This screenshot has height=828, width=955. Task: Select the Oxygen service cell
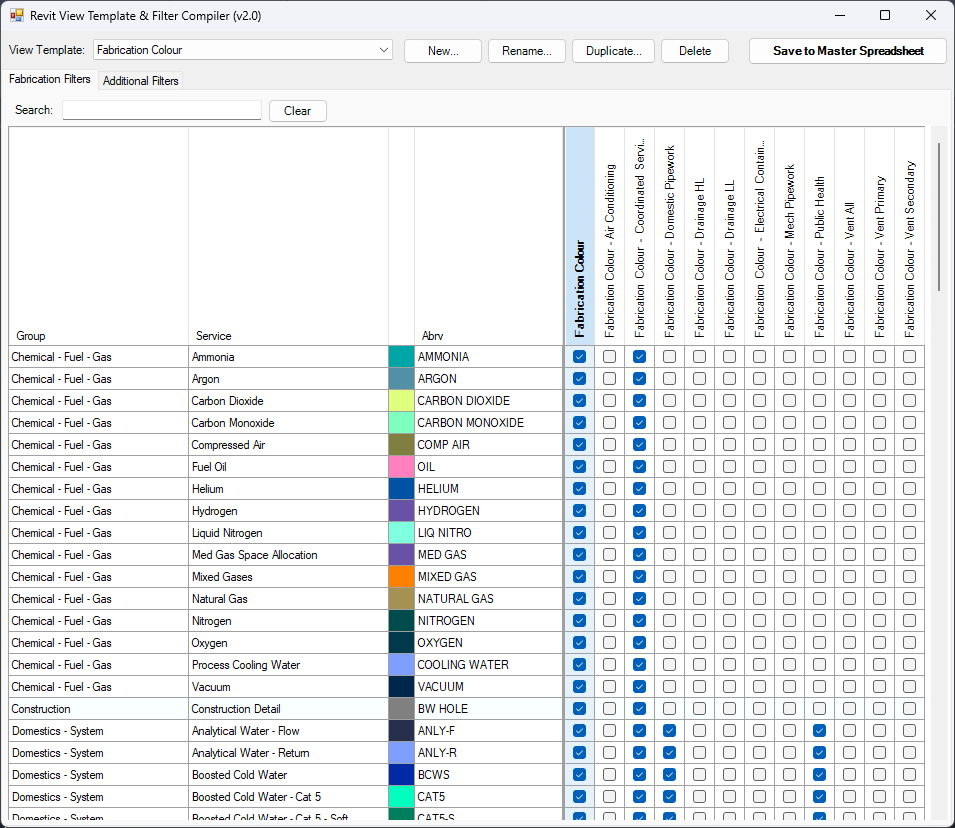(289, 643)
